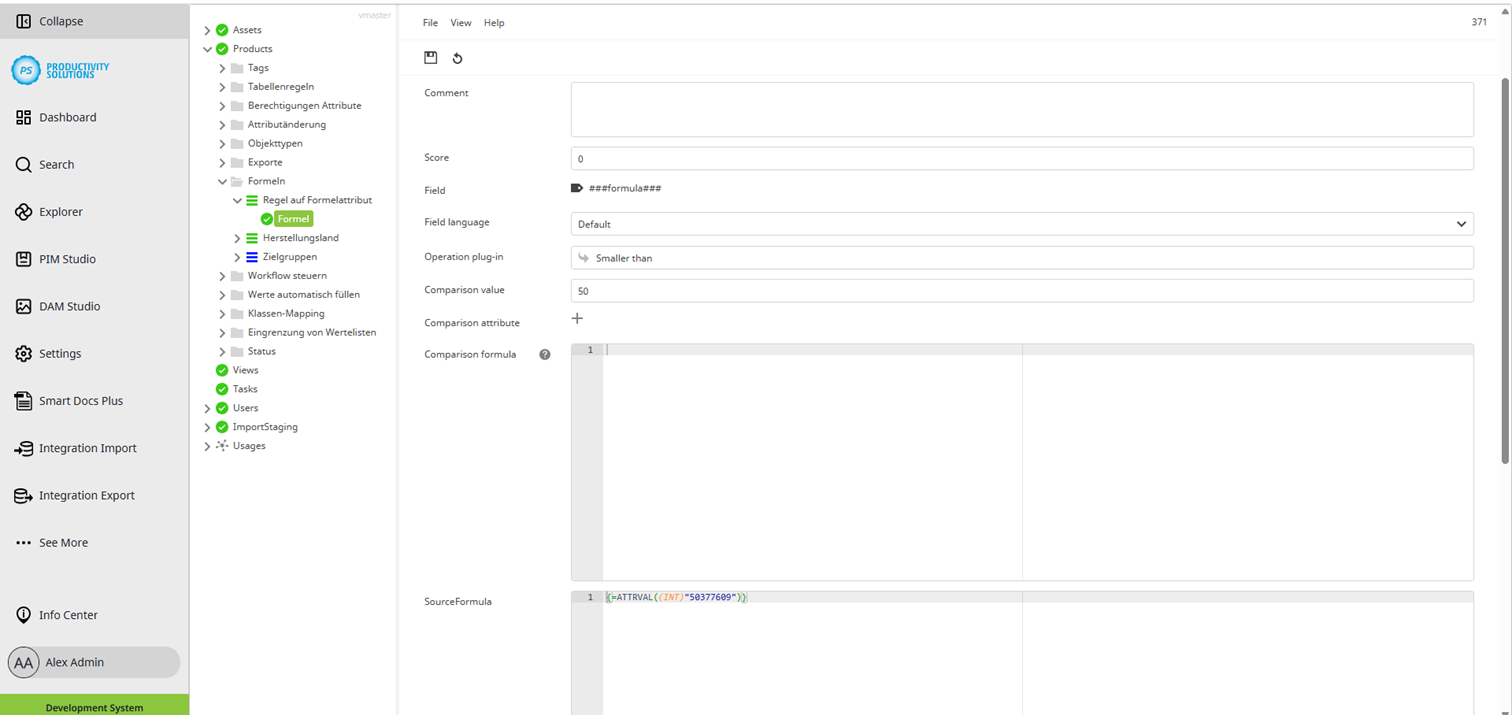Click the SourceFormula ATTRVAL code line
This screenshot has height=715, width=1512.
(676, 597)
